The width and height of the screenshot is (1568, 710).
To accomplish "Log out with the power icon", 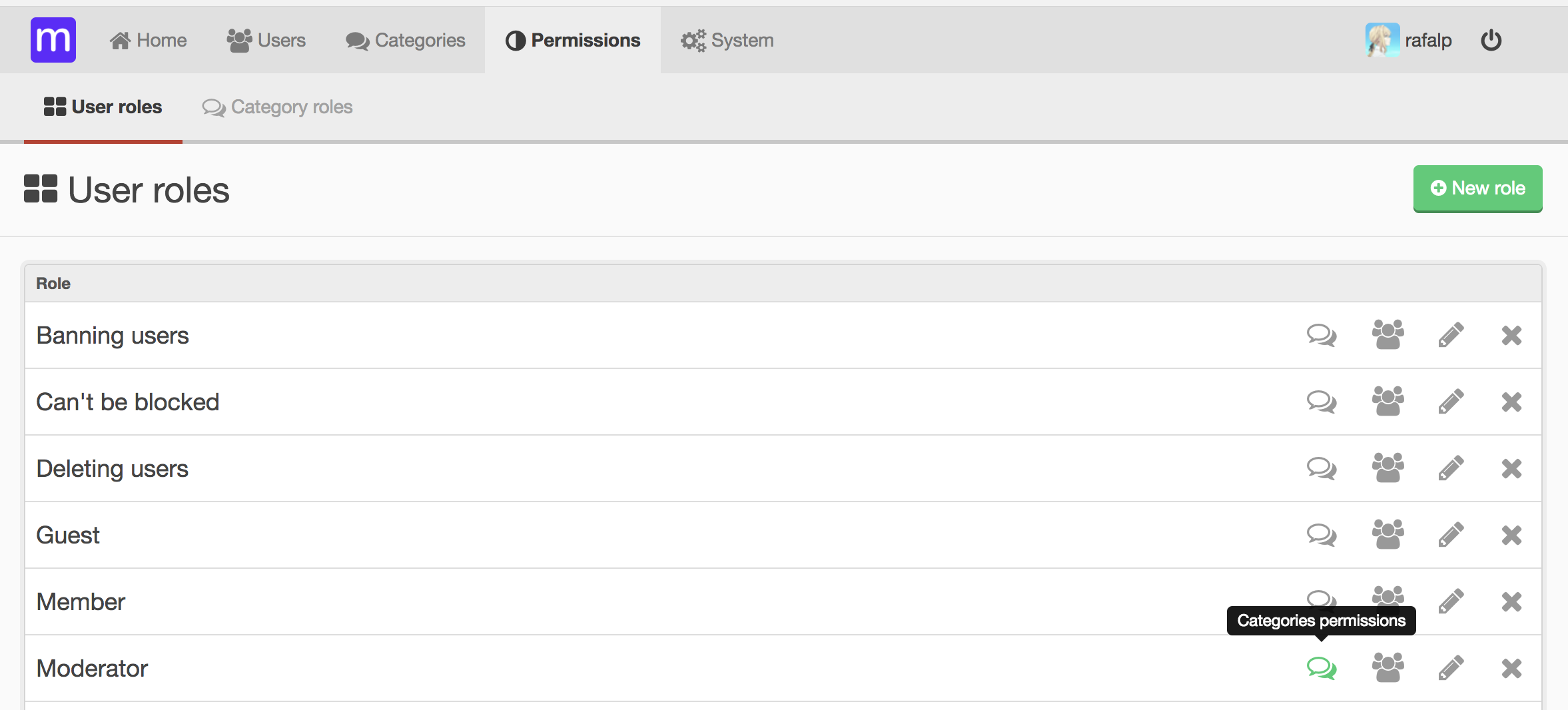I will (1491, 40).
